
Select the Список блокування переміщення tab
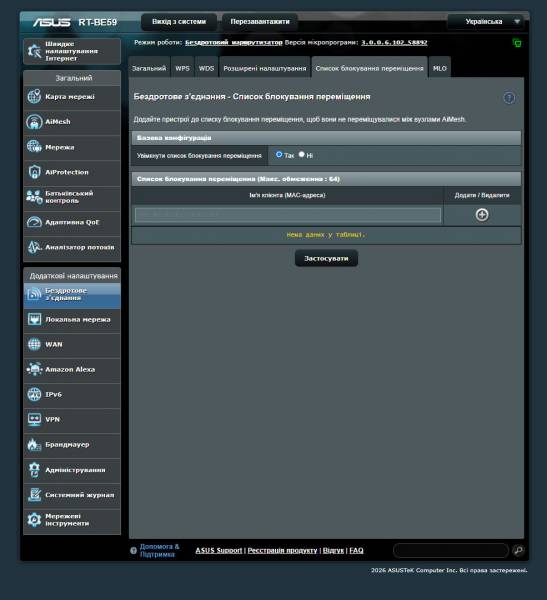pos(369,68)
